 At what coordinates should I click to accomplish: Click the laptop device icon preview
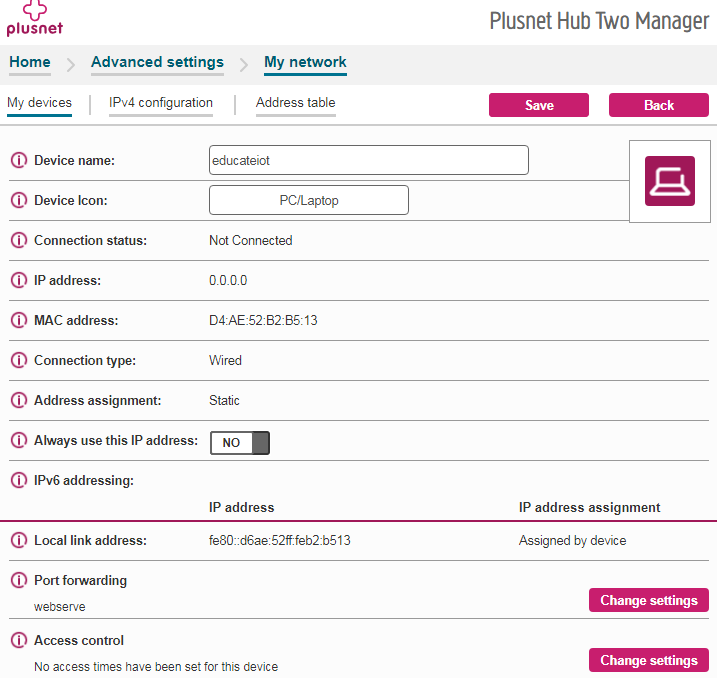[669, 181]
